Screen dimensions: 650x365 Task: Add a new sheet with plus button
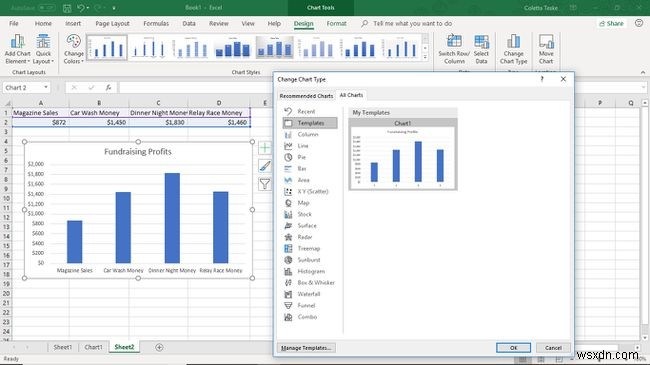pos(159,348)
